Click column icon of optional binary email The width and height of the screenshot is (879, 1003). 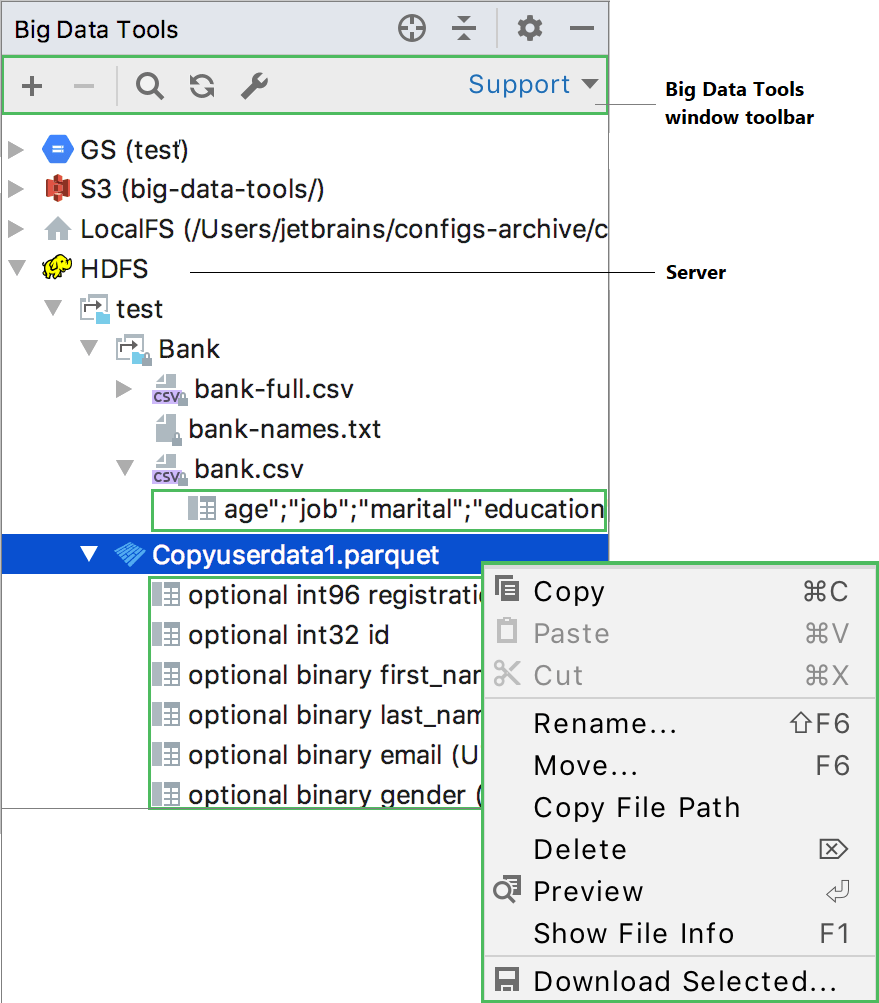(x=166, y=755)
